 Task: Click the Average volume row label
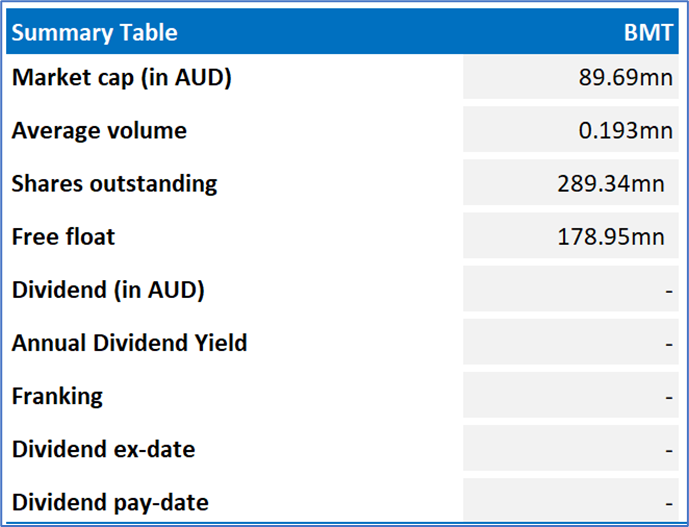(99, 130)
